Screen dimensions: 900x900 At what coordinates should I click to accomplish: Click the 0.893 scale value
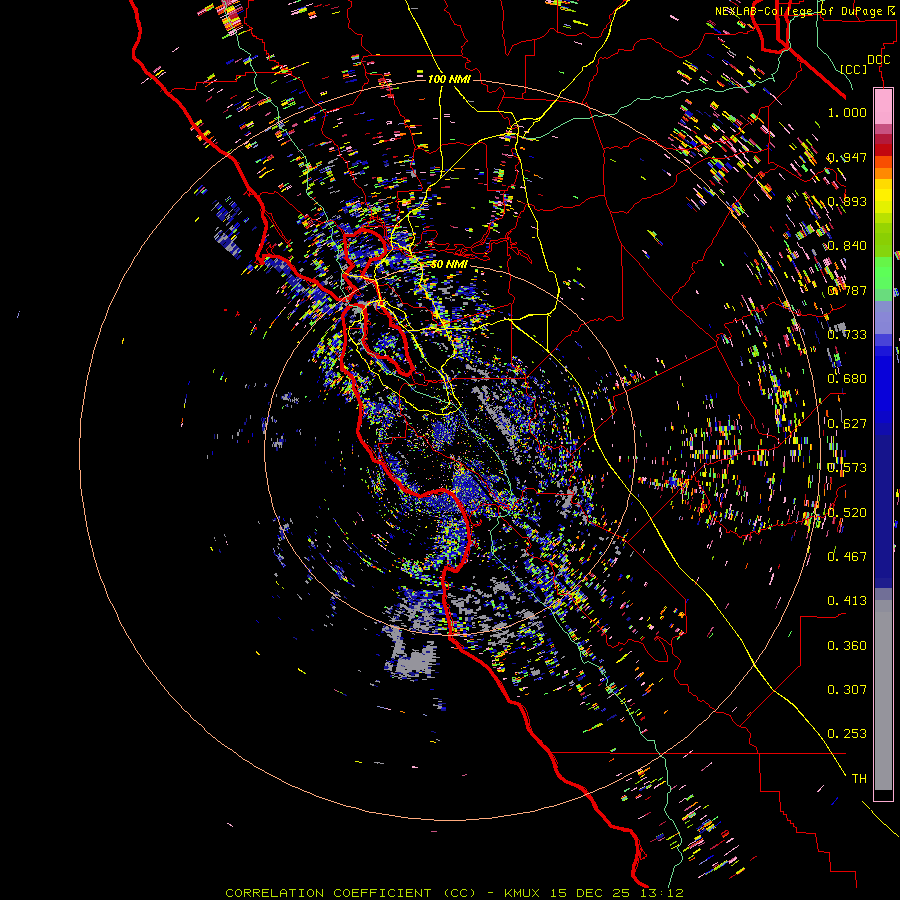click(847, 201)
